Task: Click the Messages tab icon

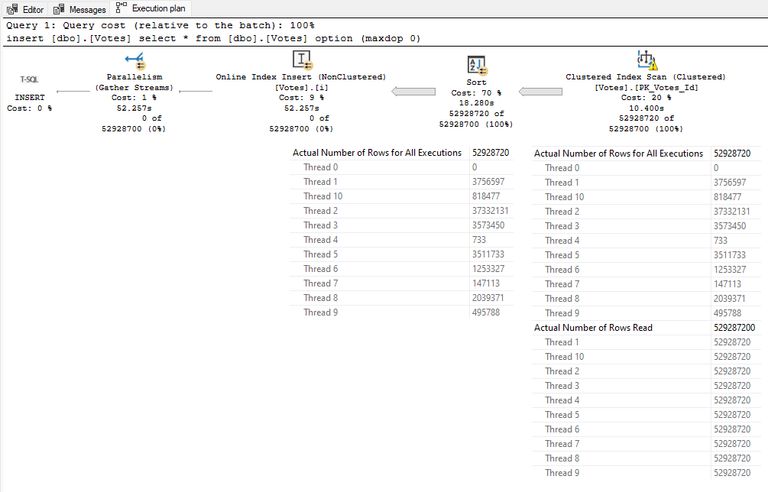Action: coord(59,9)
